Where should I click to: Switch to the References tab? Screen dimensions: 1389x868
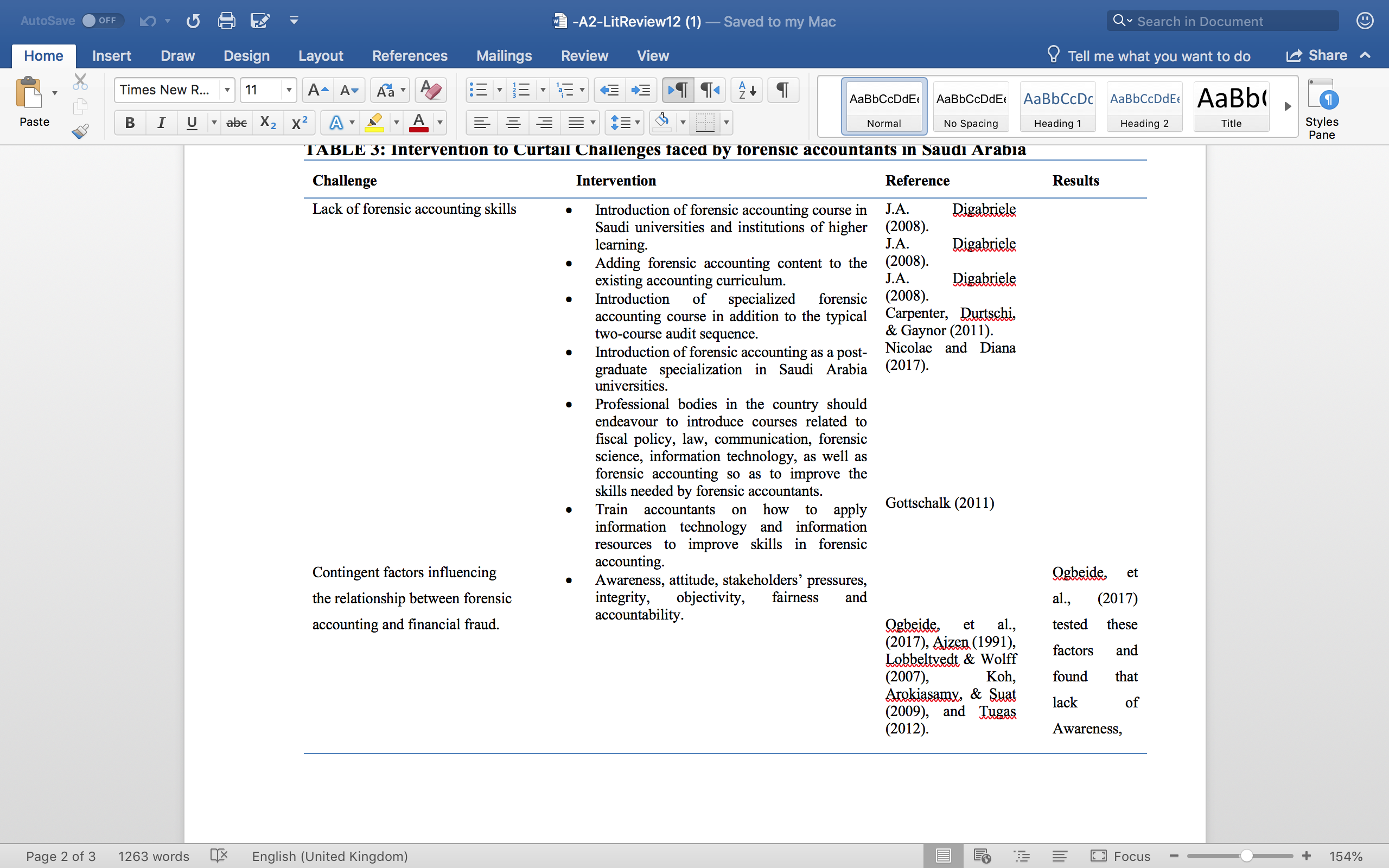[409, 56]
